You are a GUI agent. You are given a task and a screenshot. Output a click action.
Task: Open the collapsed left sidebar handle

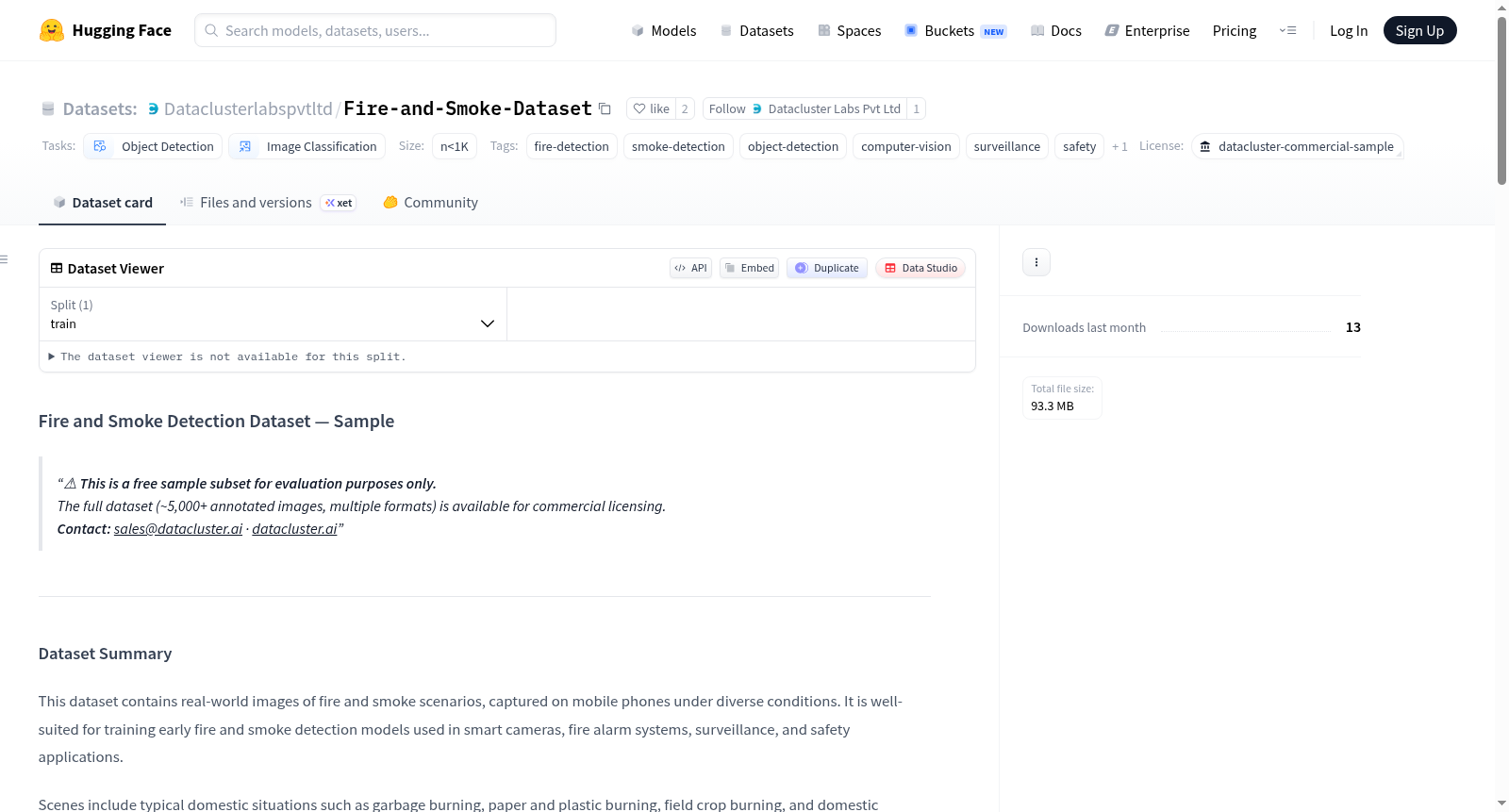(5, 259)
